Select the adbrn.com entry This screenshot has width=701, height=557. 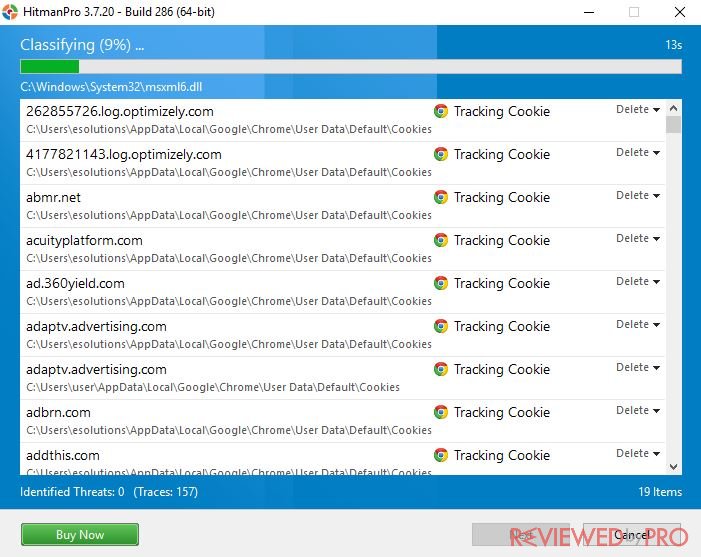coord(342,421)
